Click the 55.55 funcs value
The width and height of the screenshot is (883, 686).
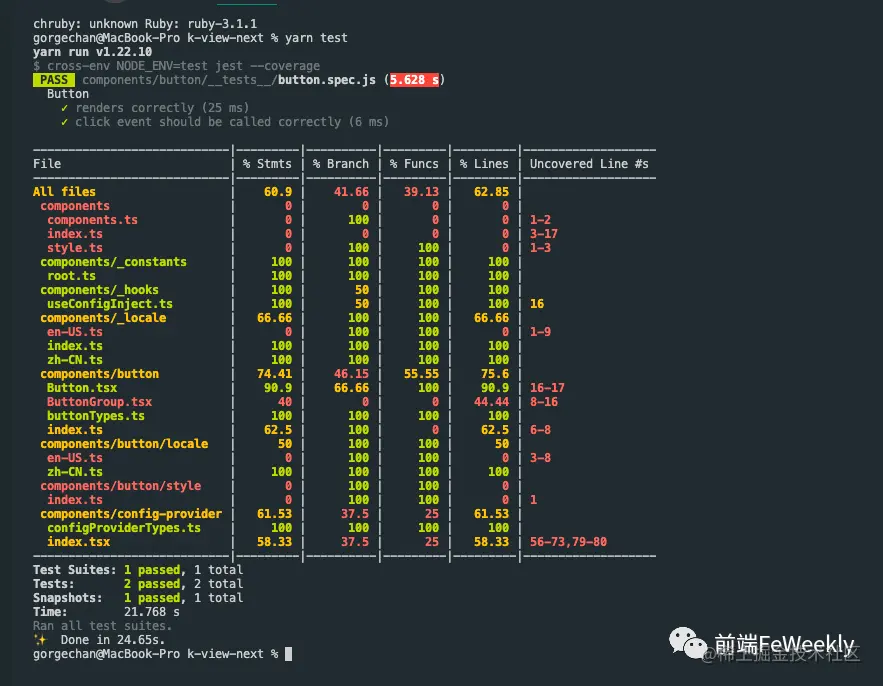(x=421, y=374)
